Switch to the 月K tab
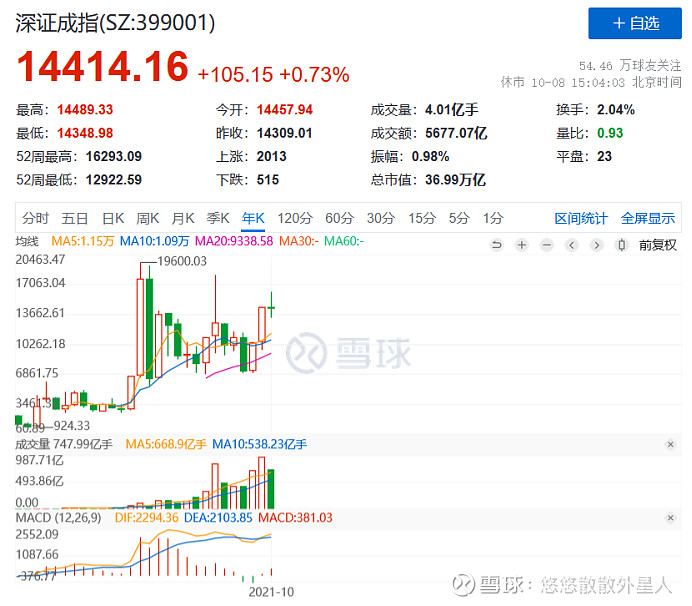Screen dimensions: 692x606 [183, 218]
